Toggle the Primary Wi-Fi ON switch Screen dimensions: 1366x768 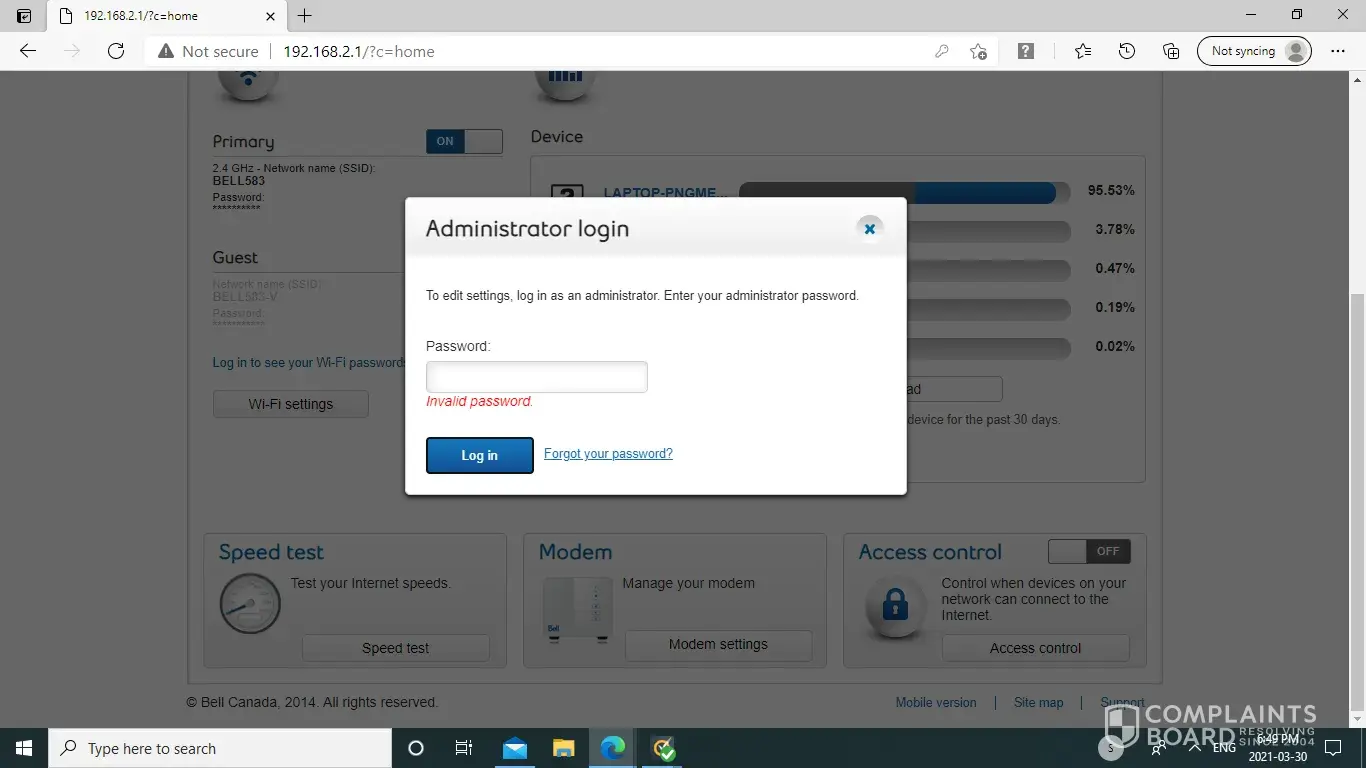[464, 141]
